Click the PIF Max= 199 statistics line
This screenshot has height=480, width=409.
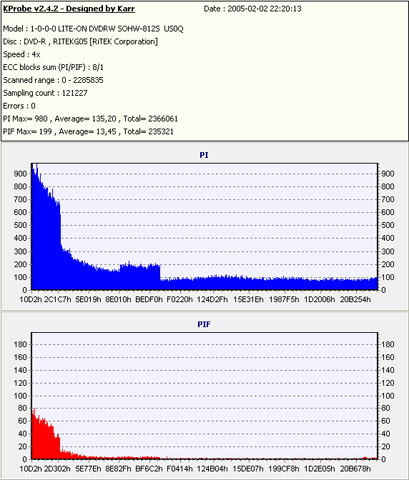coord(88,132)
